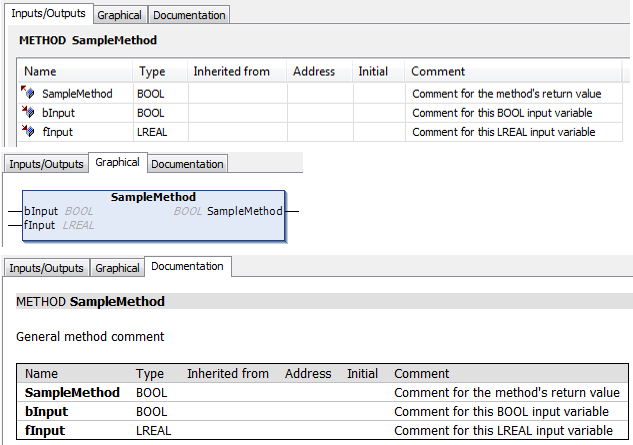Screen dimensions: 633x445
Task: Select the active Graphical tab above the block diagram
Action: (117, 162)
